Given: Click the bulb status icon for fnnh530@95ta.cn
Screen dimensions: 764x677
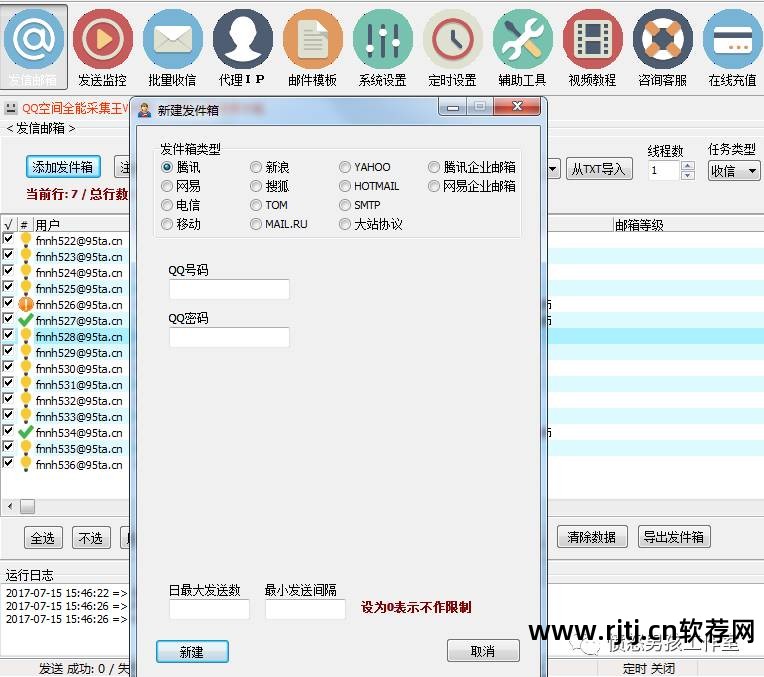Looking at the screenshot, I should [26, 368].
